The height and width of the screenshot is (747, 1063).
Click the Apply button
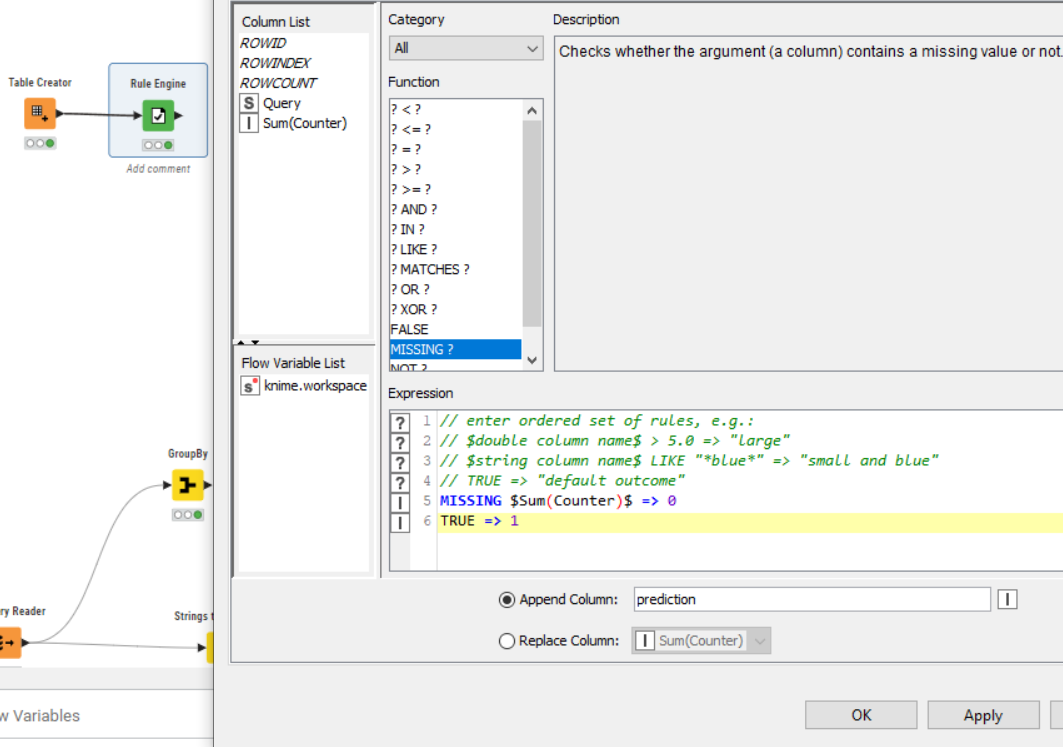[983, 715]
